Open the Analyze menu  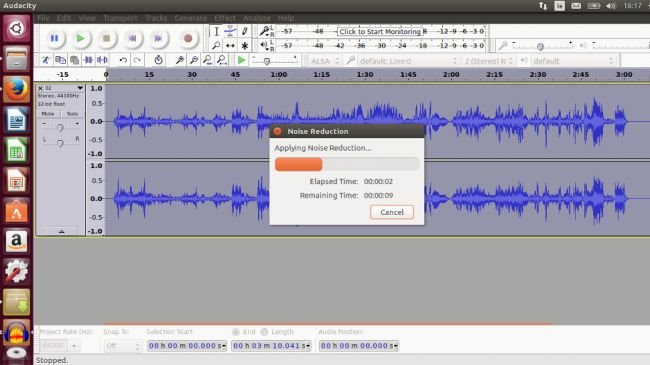coord(257,18)
